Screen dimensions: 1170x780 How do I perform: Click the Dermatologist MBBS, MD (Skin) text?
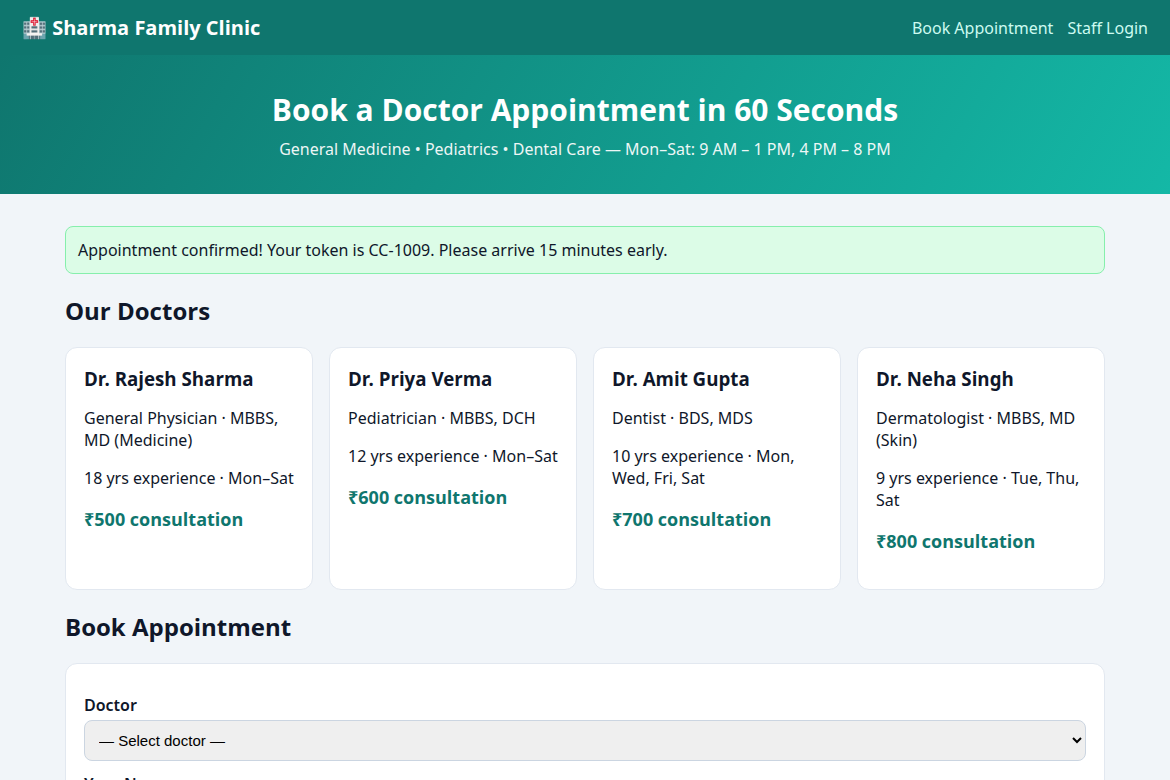point(975,429)
